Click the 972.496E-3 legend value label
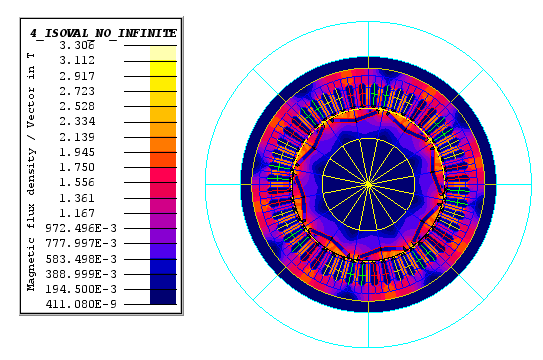The image size is (543, 360). [81, 228]
